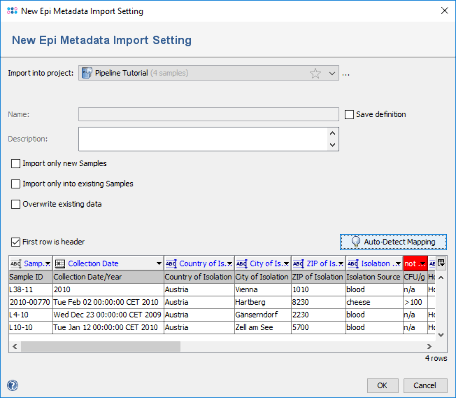The image size is (456, 398).
Task: Click the ABC type icon of ZIP column
Action: [298, 264]
